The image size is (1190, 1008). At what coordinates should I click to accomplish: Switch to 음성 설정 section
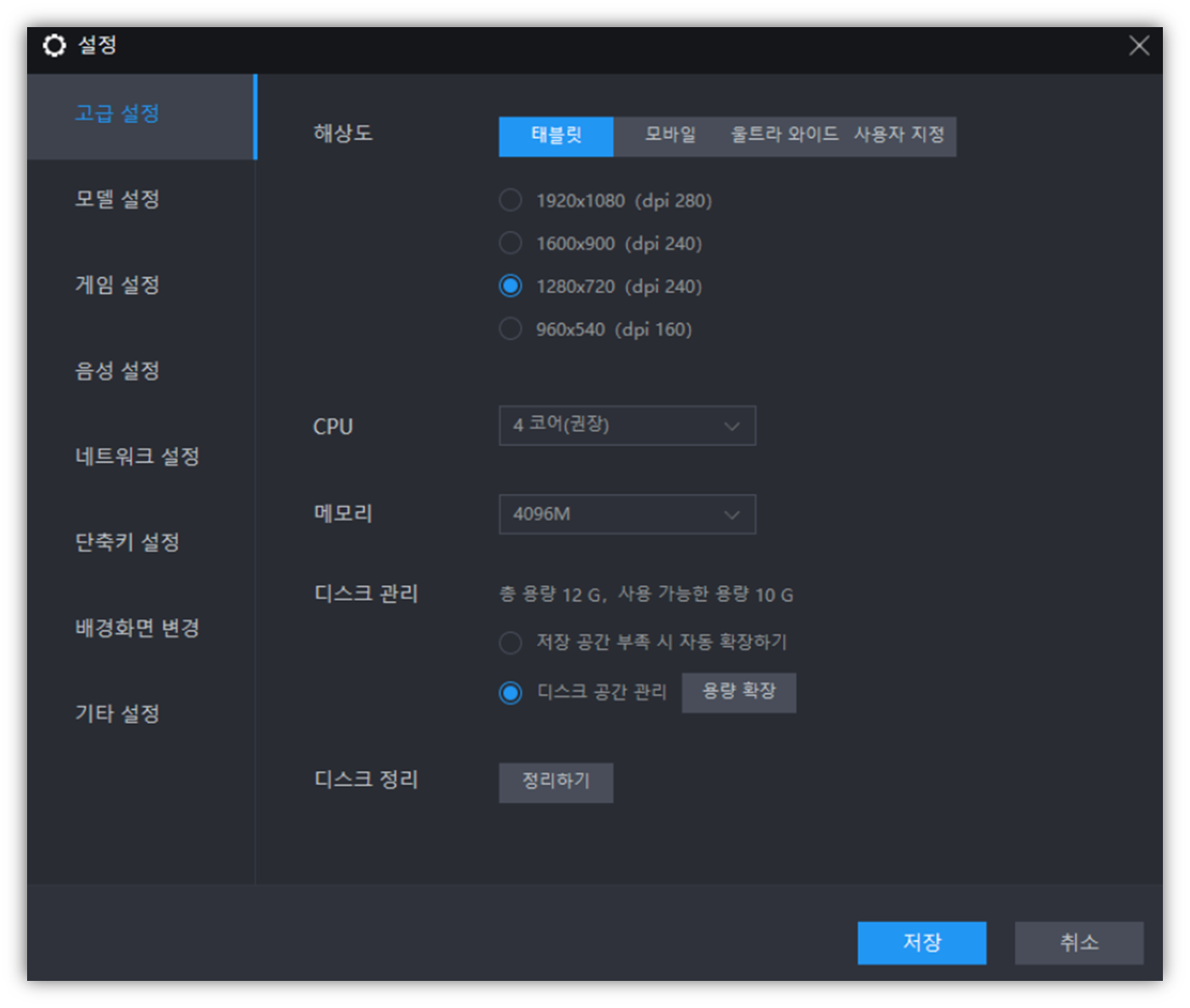(116, 371)
